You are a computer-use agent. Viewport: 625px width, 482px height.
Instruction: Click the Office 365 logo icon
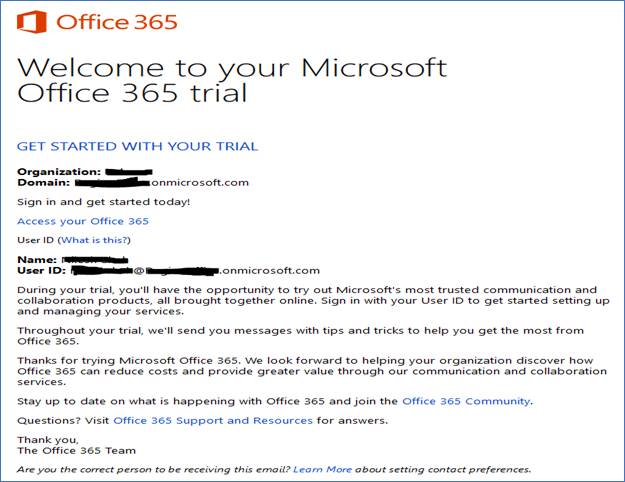point(31,22)
